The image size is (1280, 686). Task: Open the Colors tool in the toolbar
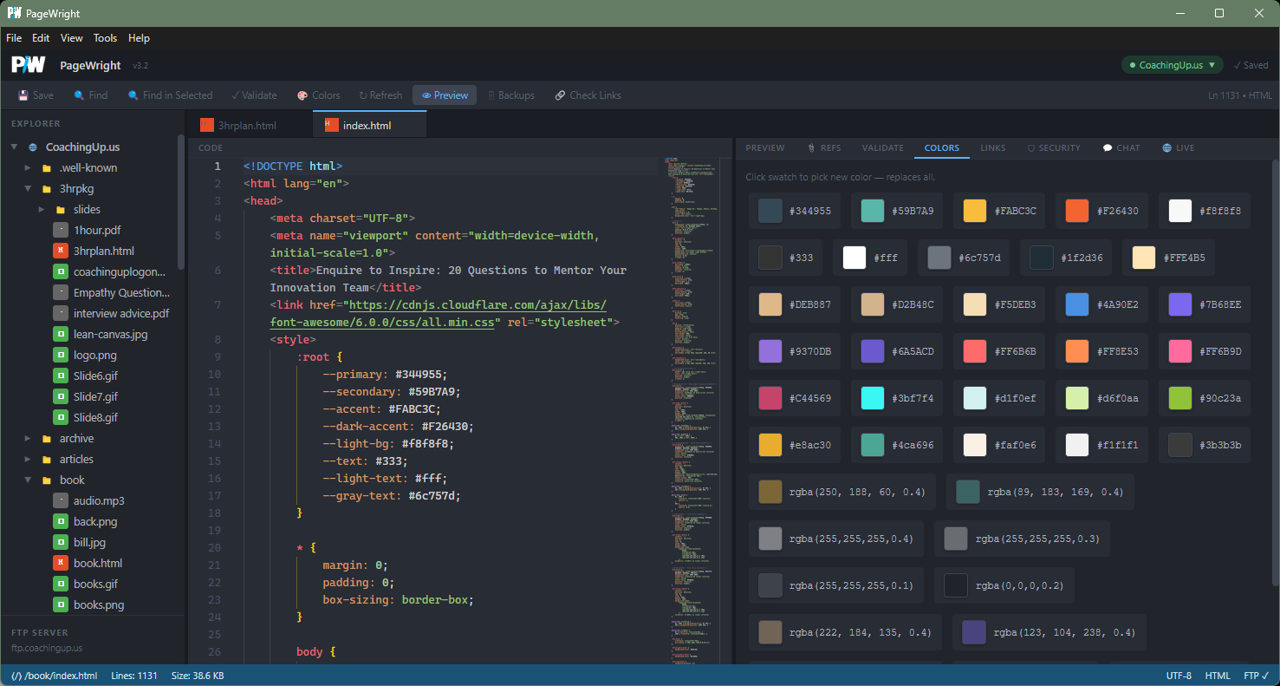[319, 95]
